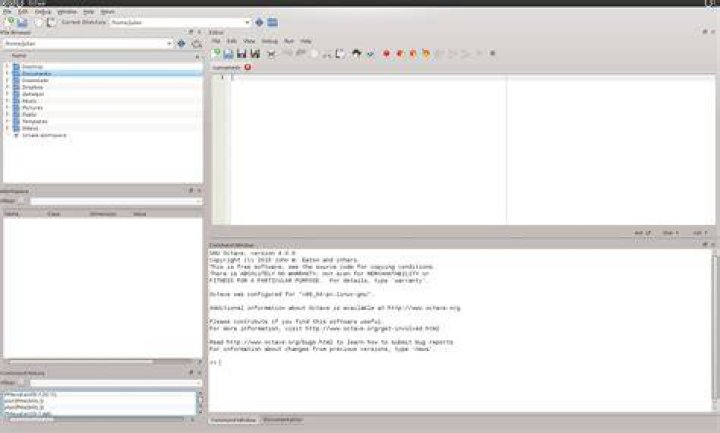720x433 pixels.
Task: Close the unnamed editor tab
Action: point(248,67)
